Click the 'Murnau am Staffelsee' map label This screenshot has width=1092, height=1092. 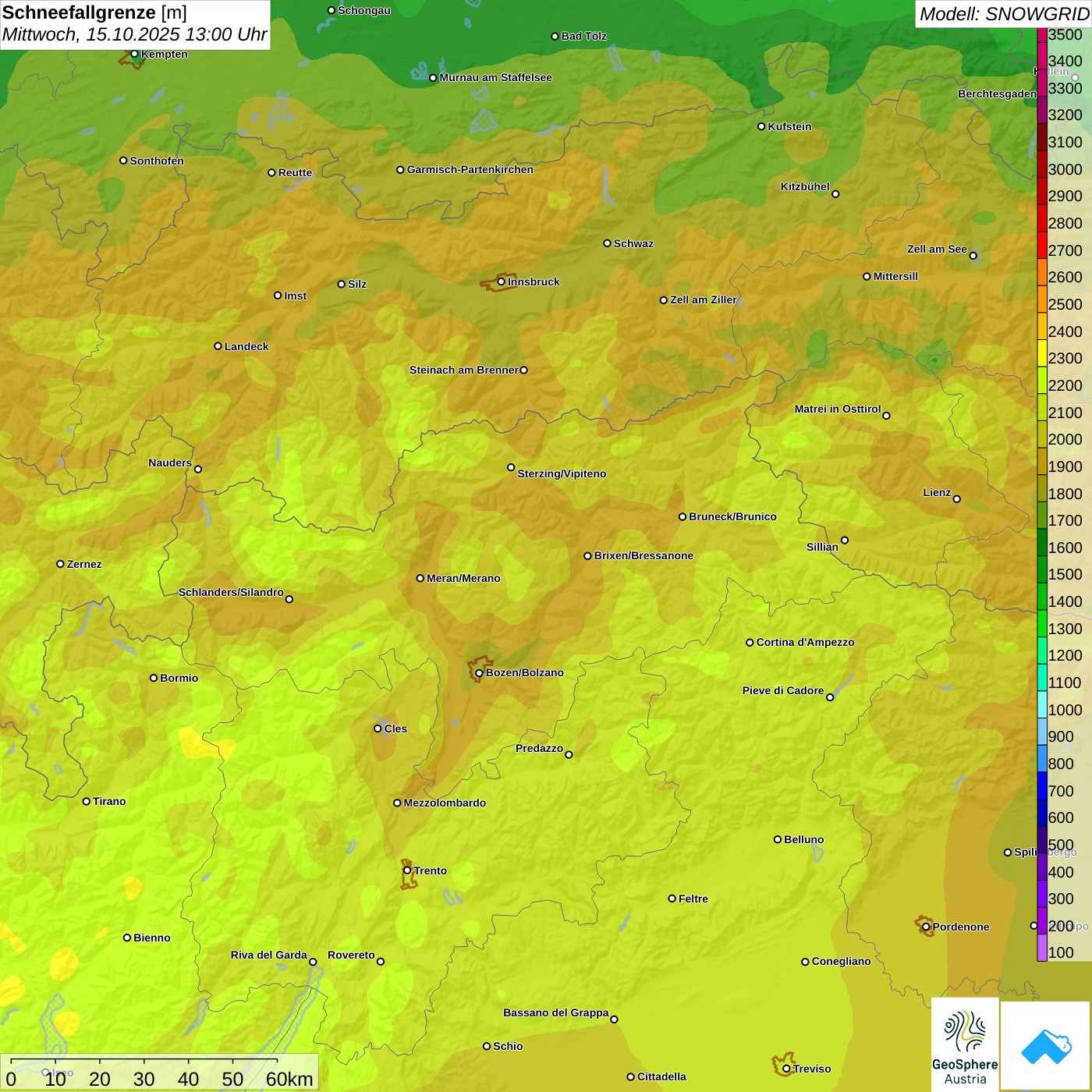click(x=495, y=77)
